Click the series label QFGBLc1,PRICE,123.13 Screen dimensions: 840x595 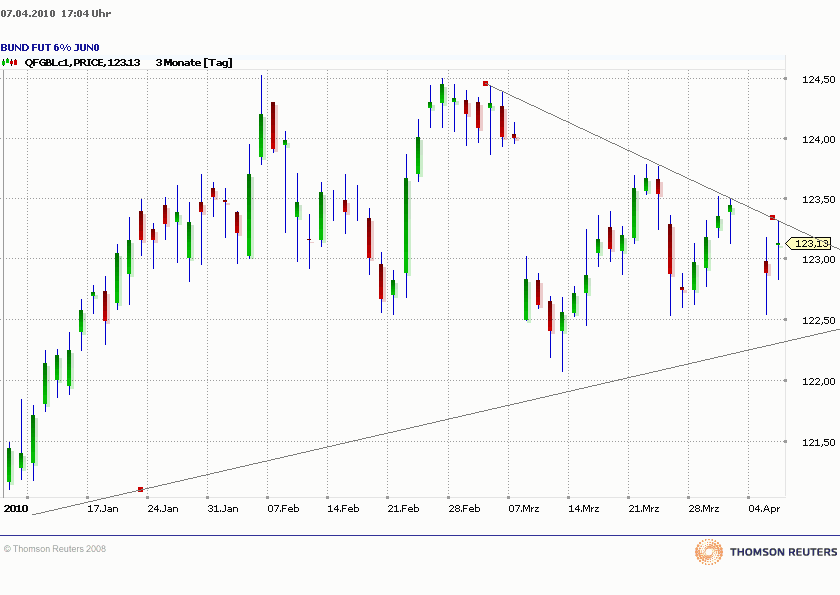[x=82, y=63]
